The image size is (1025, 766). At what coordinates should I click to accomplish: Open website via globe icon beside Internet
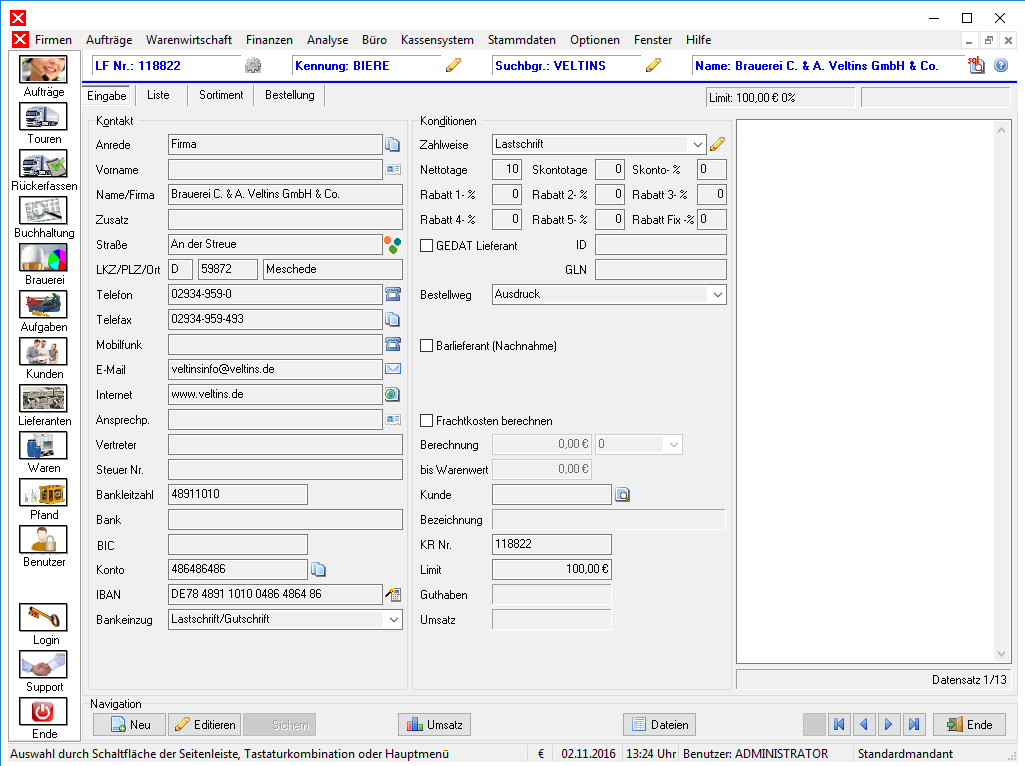(x=392, y=394)
